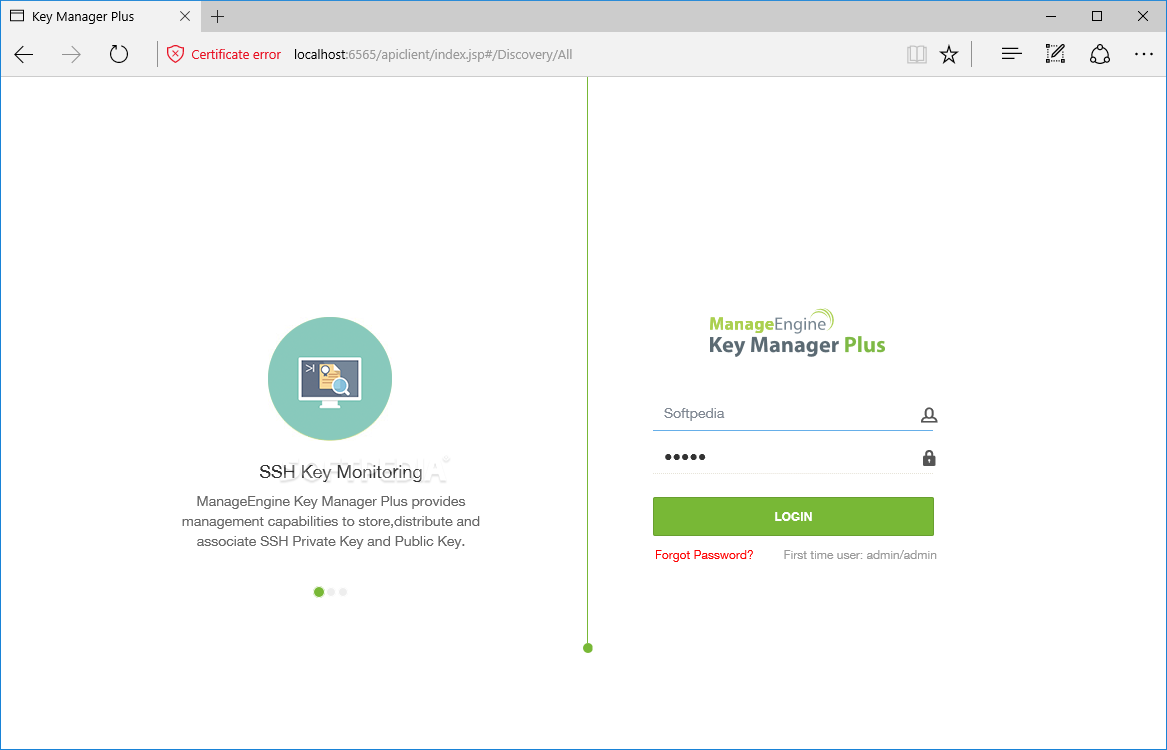Viewport: 1167px width, 750px height.
Task: Select the third carousel dot
Action: (343, 592)
